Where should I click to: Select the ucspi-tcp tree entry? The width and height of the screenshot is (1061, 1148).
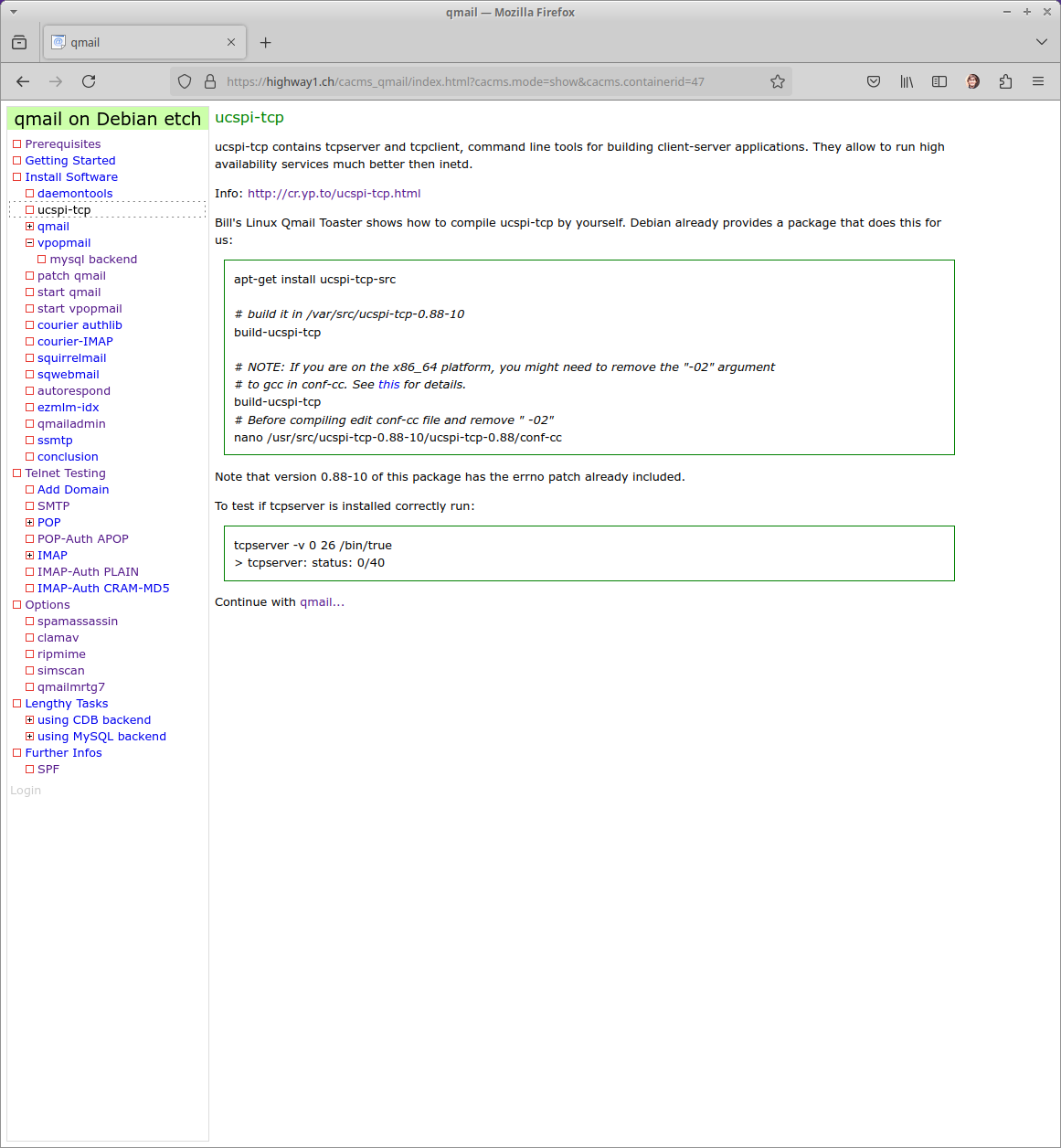64,210
